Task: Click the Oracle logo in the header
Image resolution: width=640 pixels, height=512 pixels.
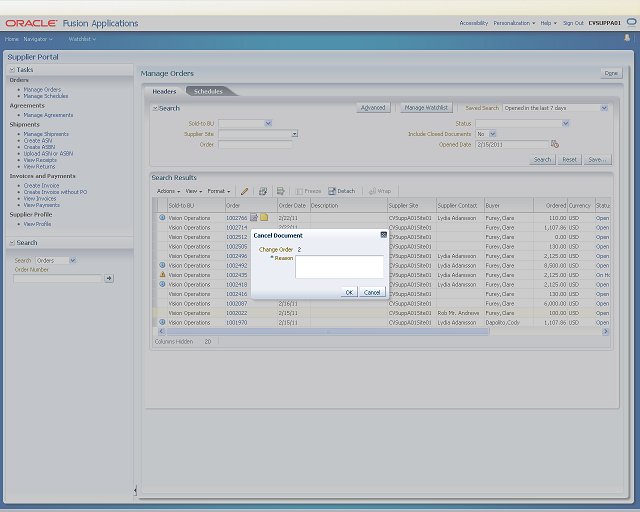Action: [31, 23]
